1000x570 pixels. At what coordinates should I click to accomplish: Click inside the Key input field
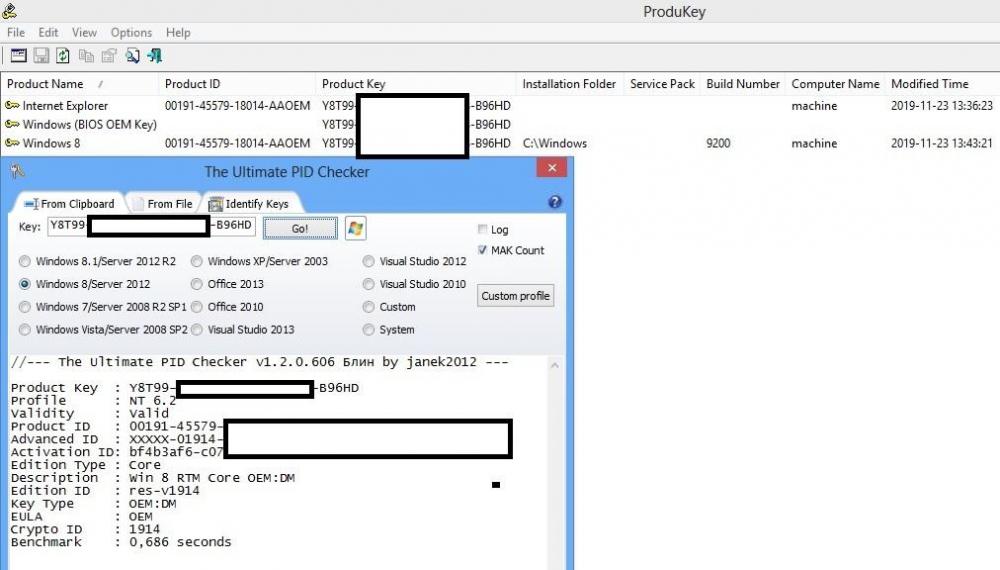click(150, 227)
